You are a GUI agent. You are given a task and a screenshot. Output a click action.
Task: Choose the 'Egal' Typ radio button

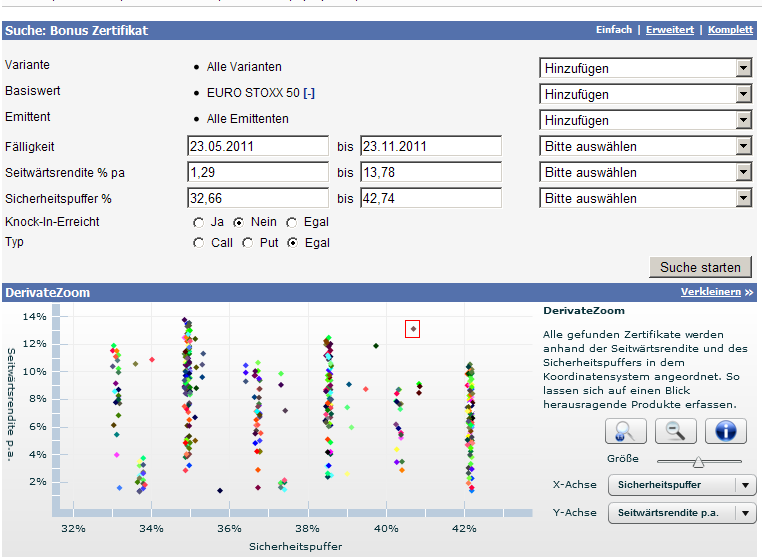coord(293,243)
